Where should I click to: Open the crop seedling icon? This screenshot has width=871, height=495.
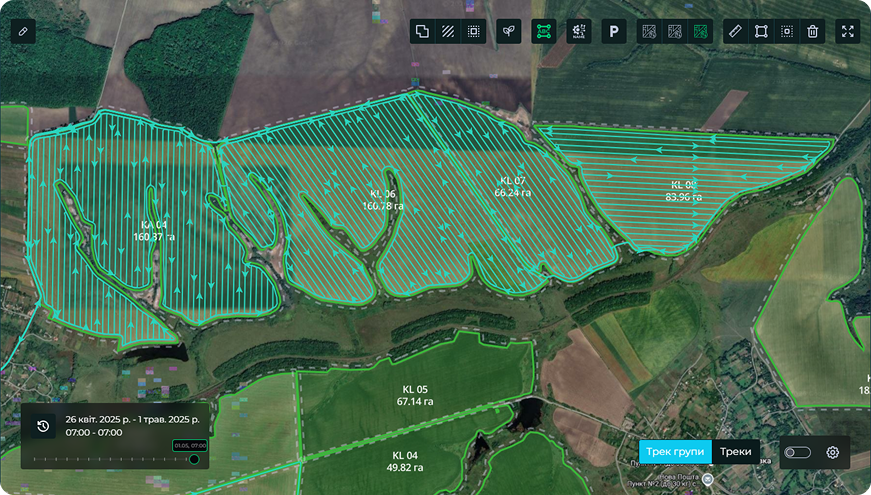[508, 31]
